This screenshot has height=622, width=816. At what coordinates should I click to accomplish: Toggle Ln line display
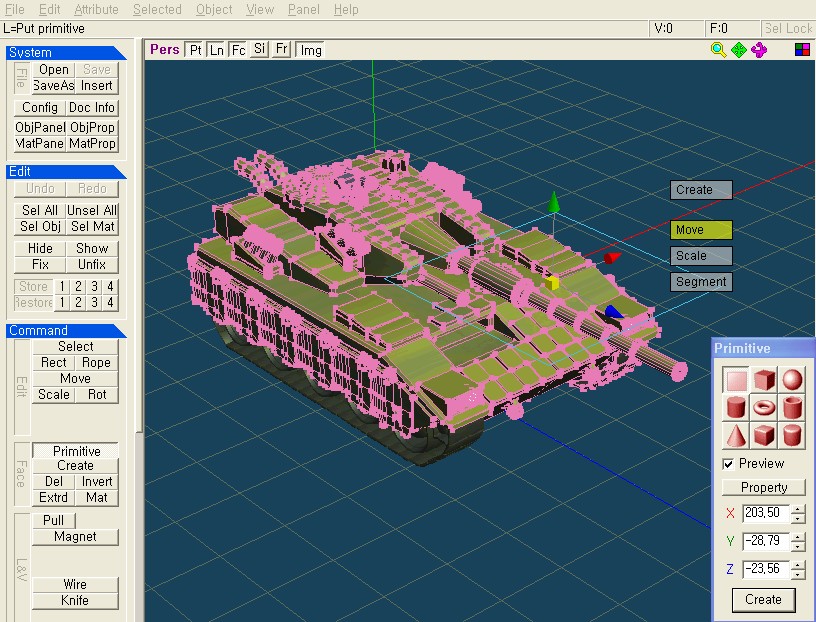coord(216,50)
